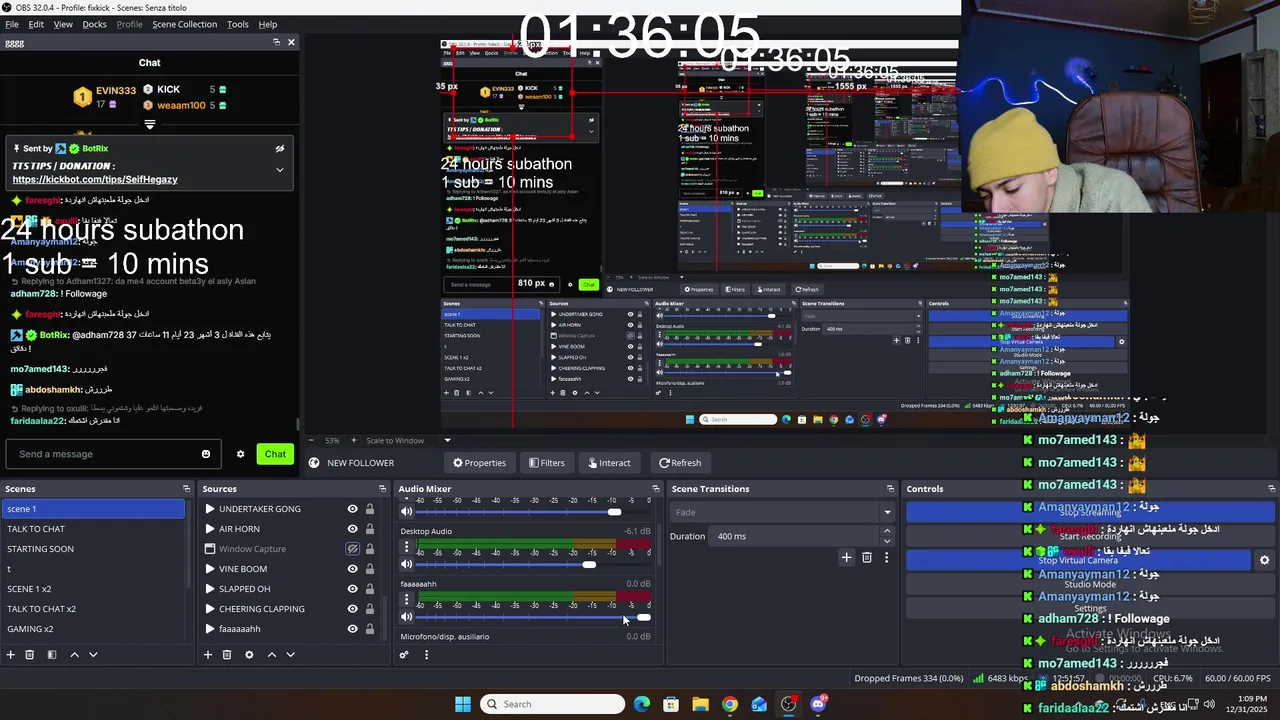The image size is (1280, 720).
Task: Move selected scene down with arrow
Action: coord(93,655)
